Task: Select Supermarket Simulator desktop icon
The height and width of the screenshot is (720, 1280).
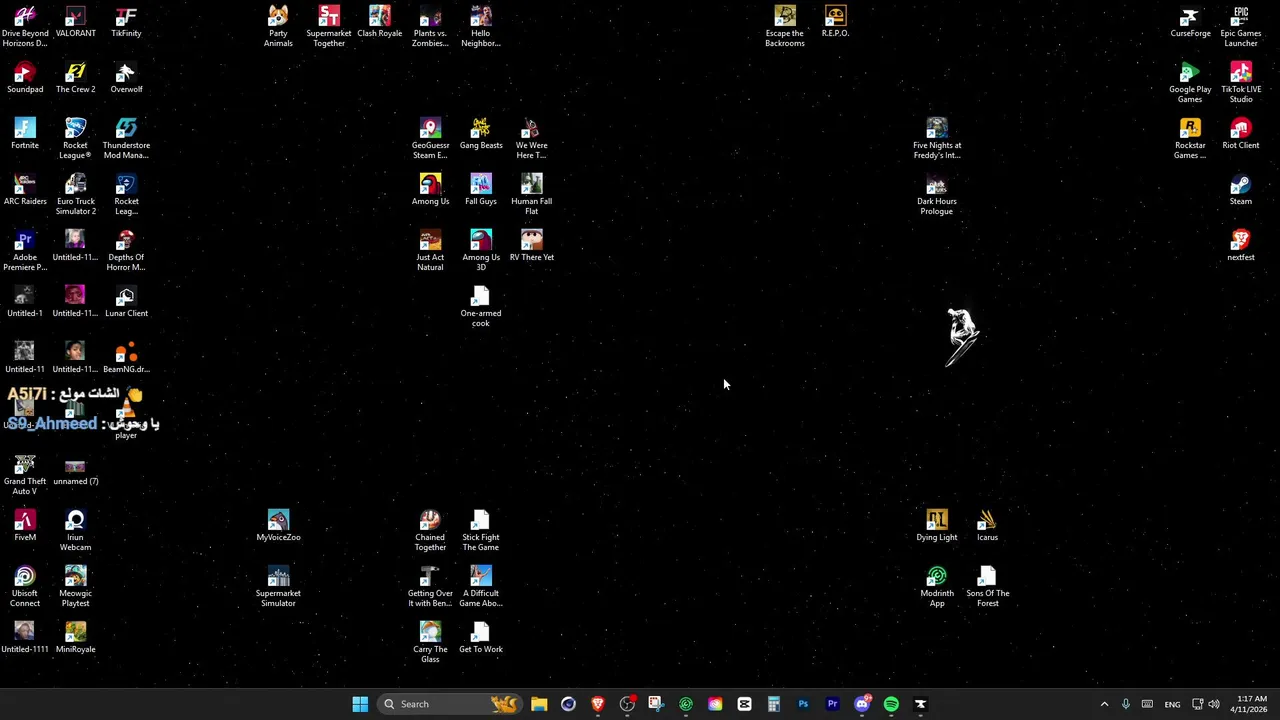Action: (278, 587)
